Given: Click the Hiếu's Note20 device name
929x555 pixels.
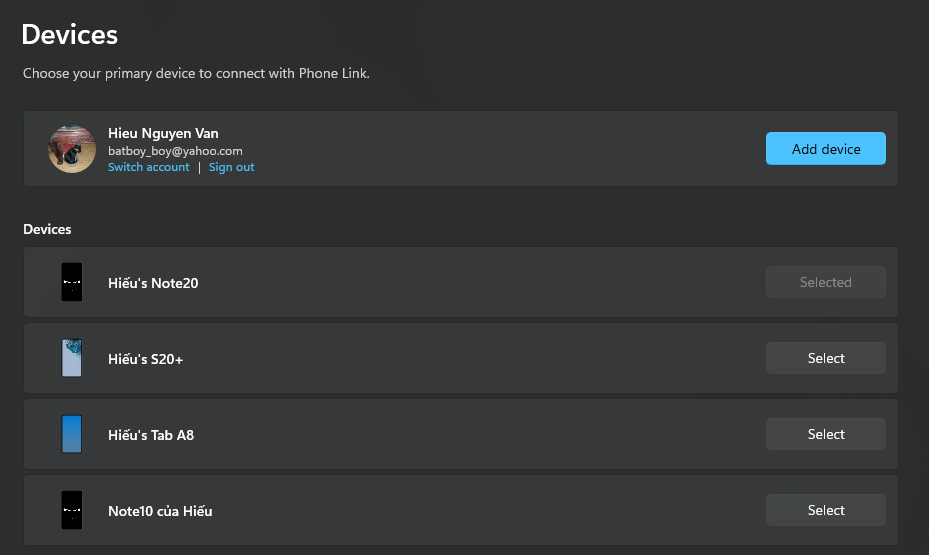Looking at the screenshot, I should coord(153,283).
